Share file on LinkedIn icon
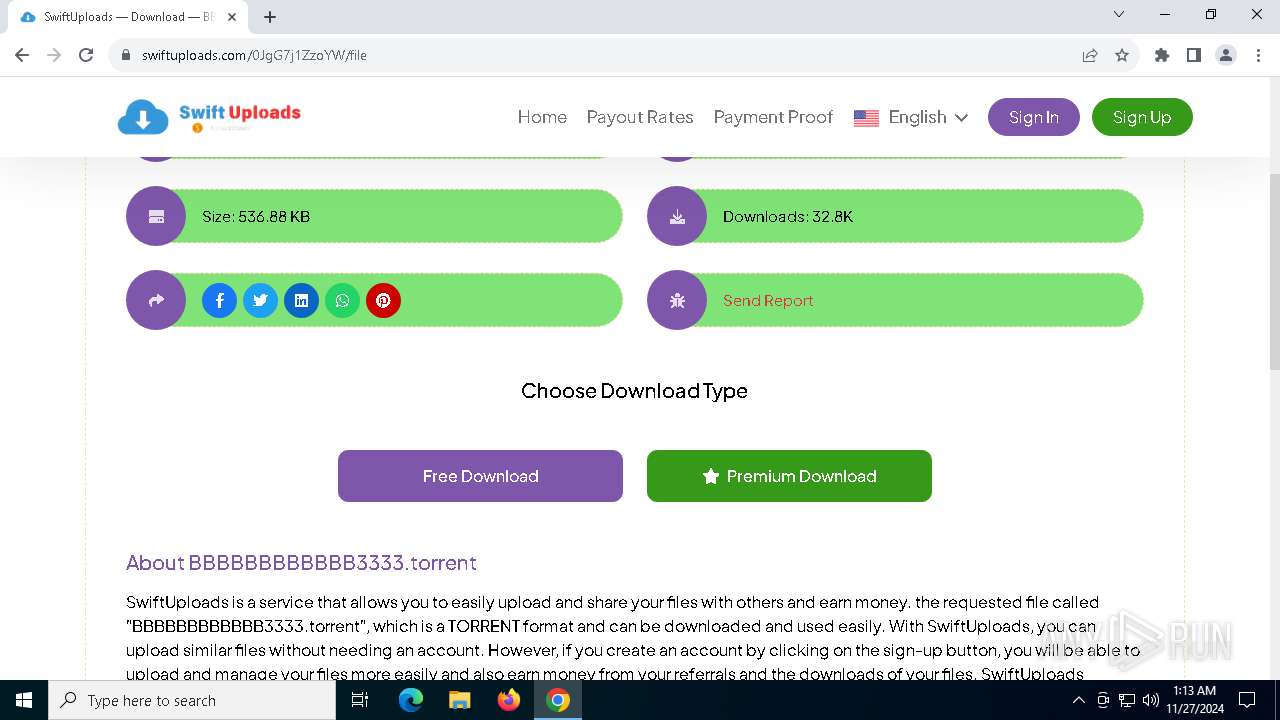 (x=301, y=300)
